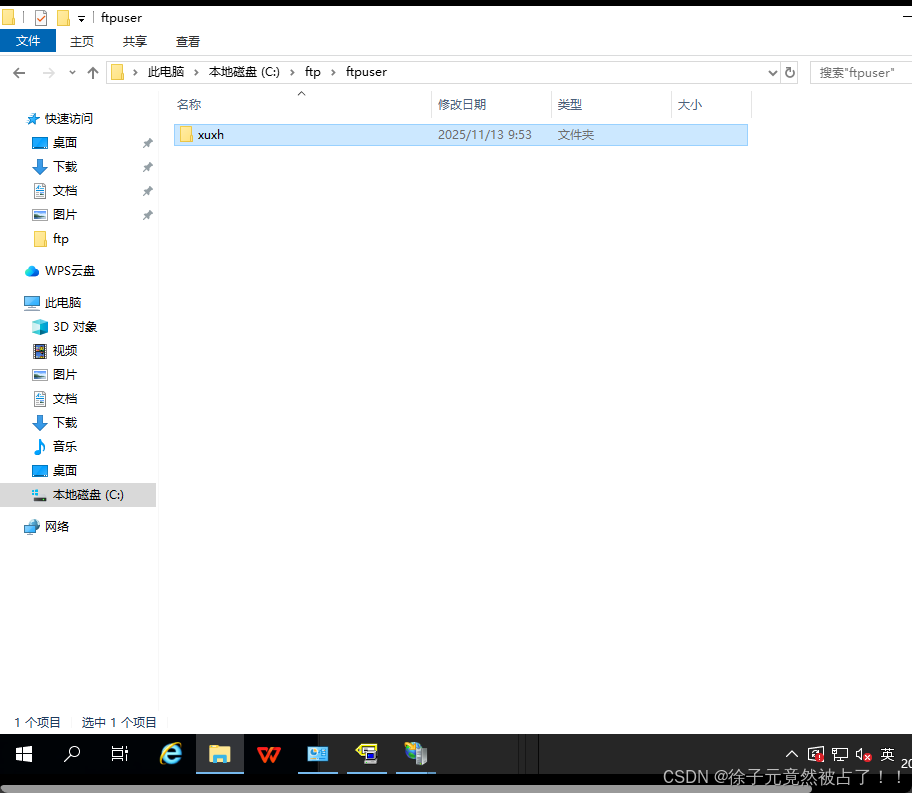The height and width of the screenshot is (793, 912).
Task: Open the address bar history dropdown
Action: [771, 71]
